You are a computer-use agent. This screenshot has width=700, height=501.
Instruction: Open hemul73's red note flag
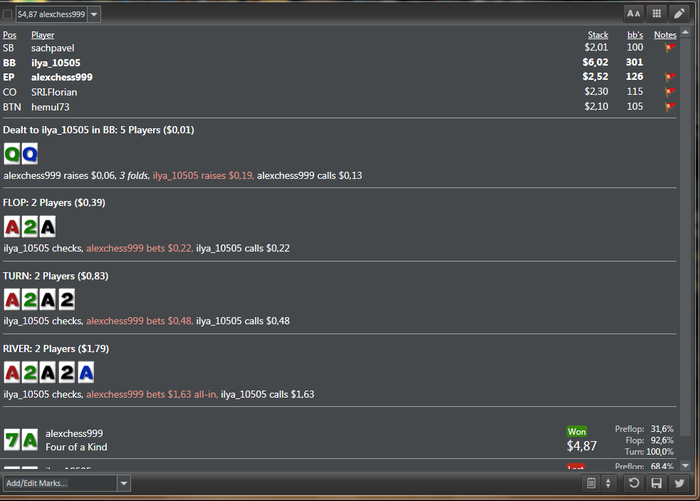(670, 107)
